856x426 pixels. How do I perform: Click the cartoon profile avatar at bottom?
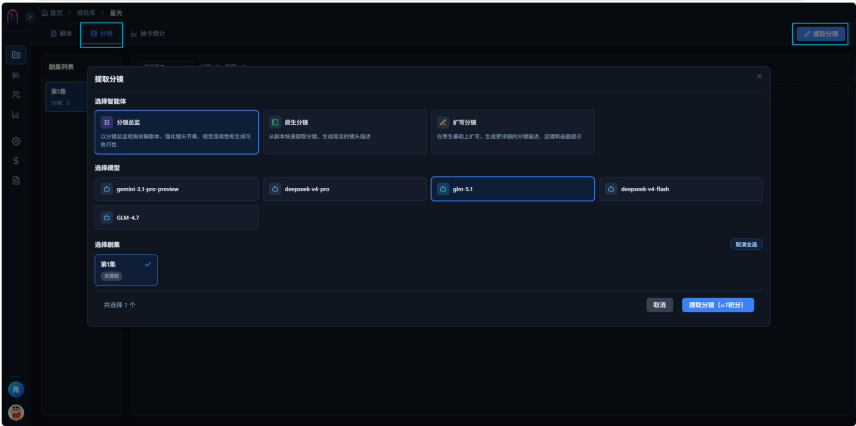16,412
